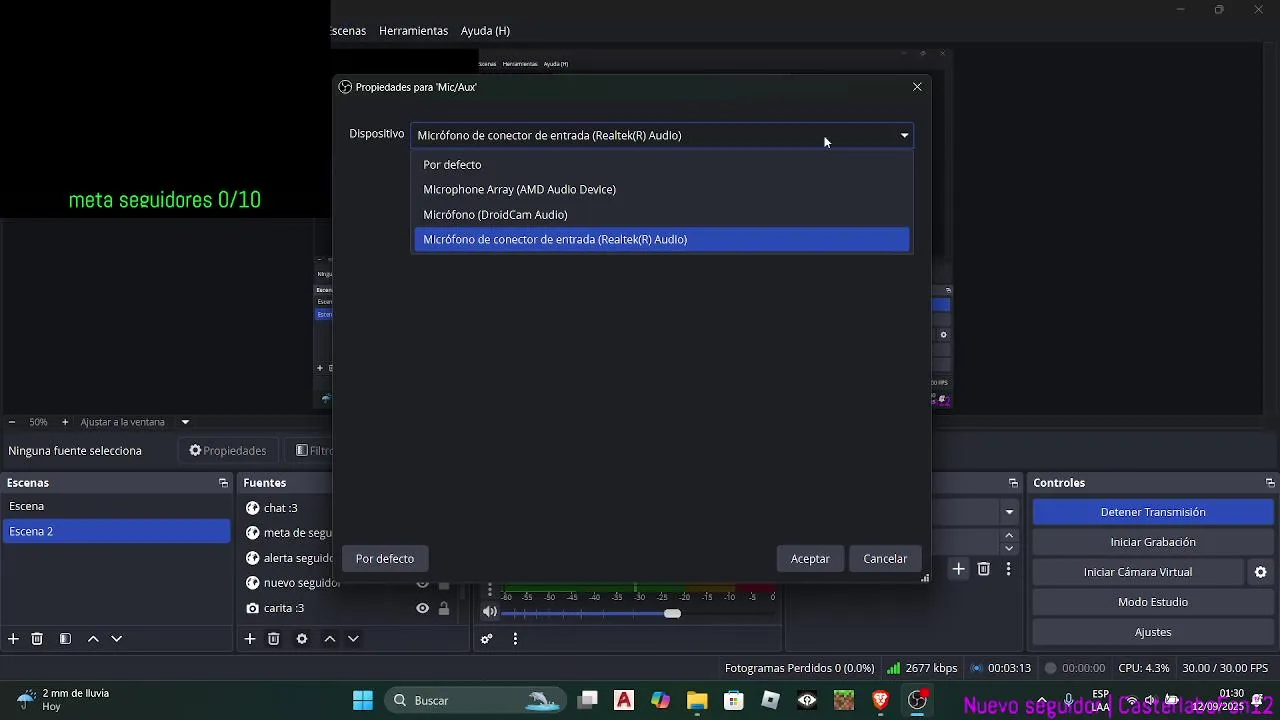The width and height of the screenshot is (1280, 720).
Task: Toggle lock on 'carita :3' source
Action: point(444,608)
